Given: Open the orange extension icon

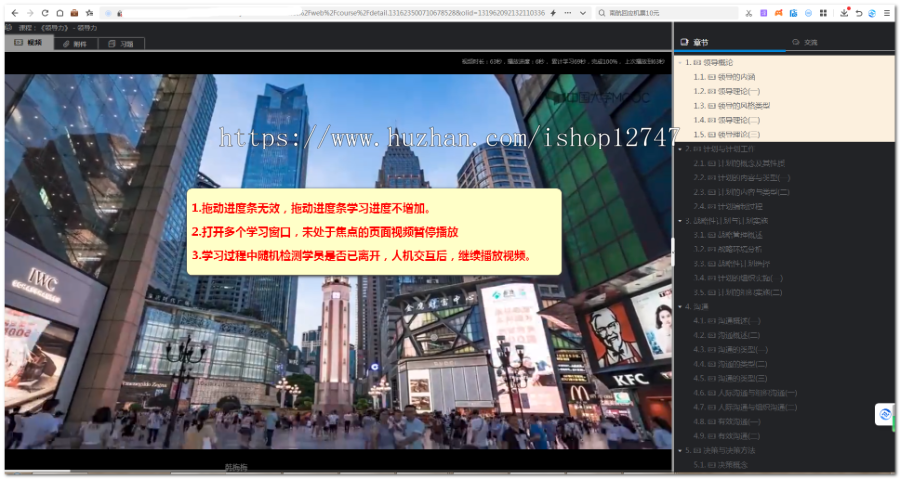Looking at the screenshot, I should click(x=778, y=13).
